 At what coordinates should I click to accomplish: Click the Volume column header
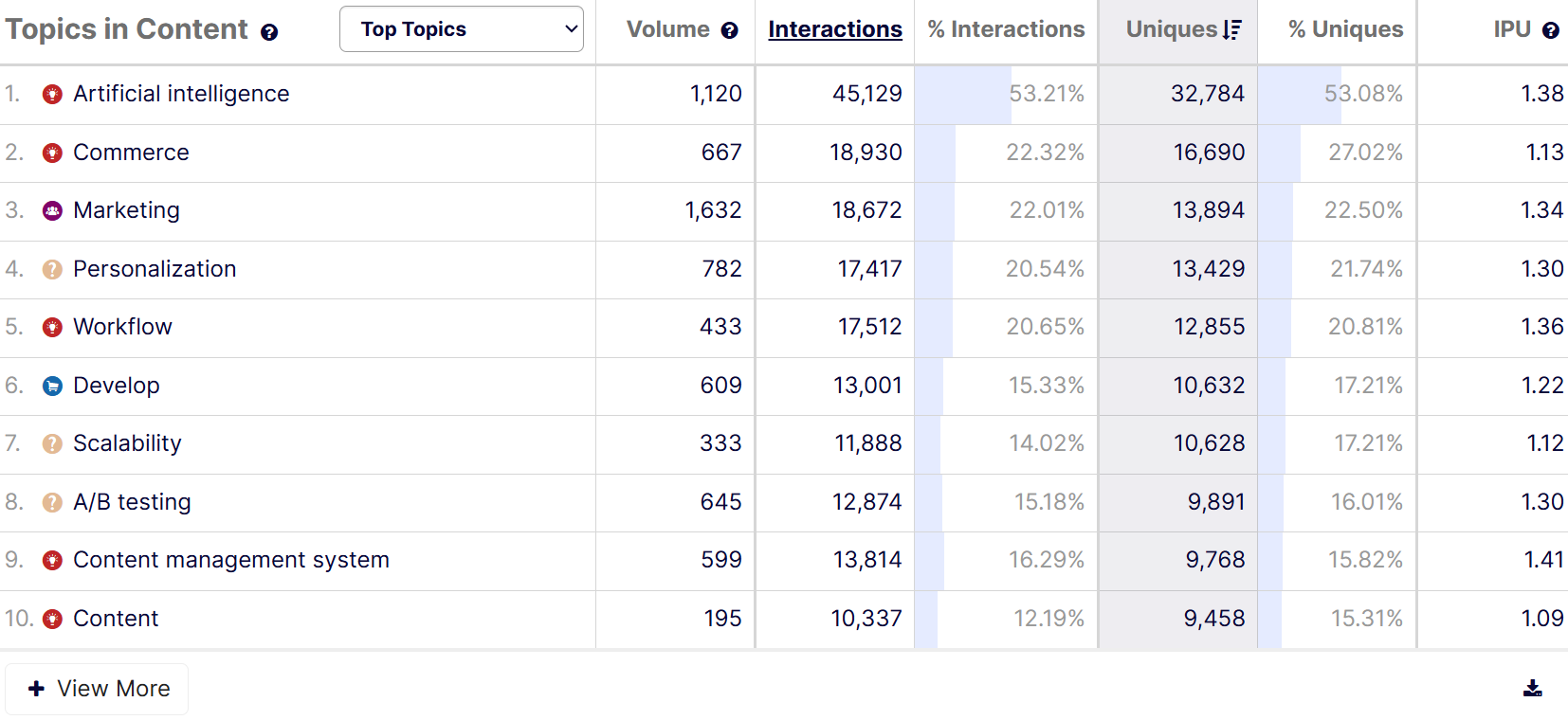pos(668,30)
